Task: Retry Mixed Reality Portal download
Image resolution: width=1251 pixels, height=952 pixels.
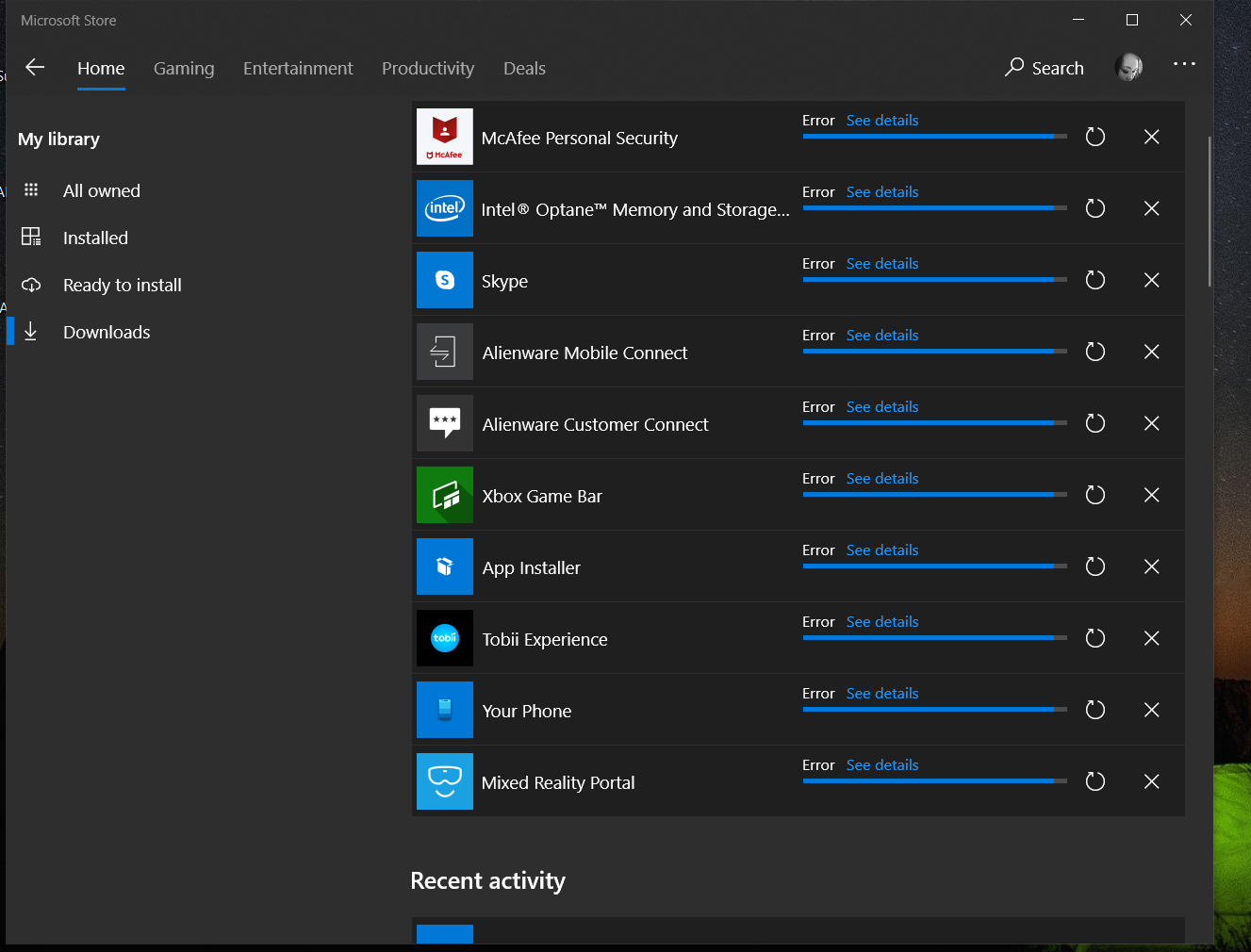Action: coord(1095,781)
